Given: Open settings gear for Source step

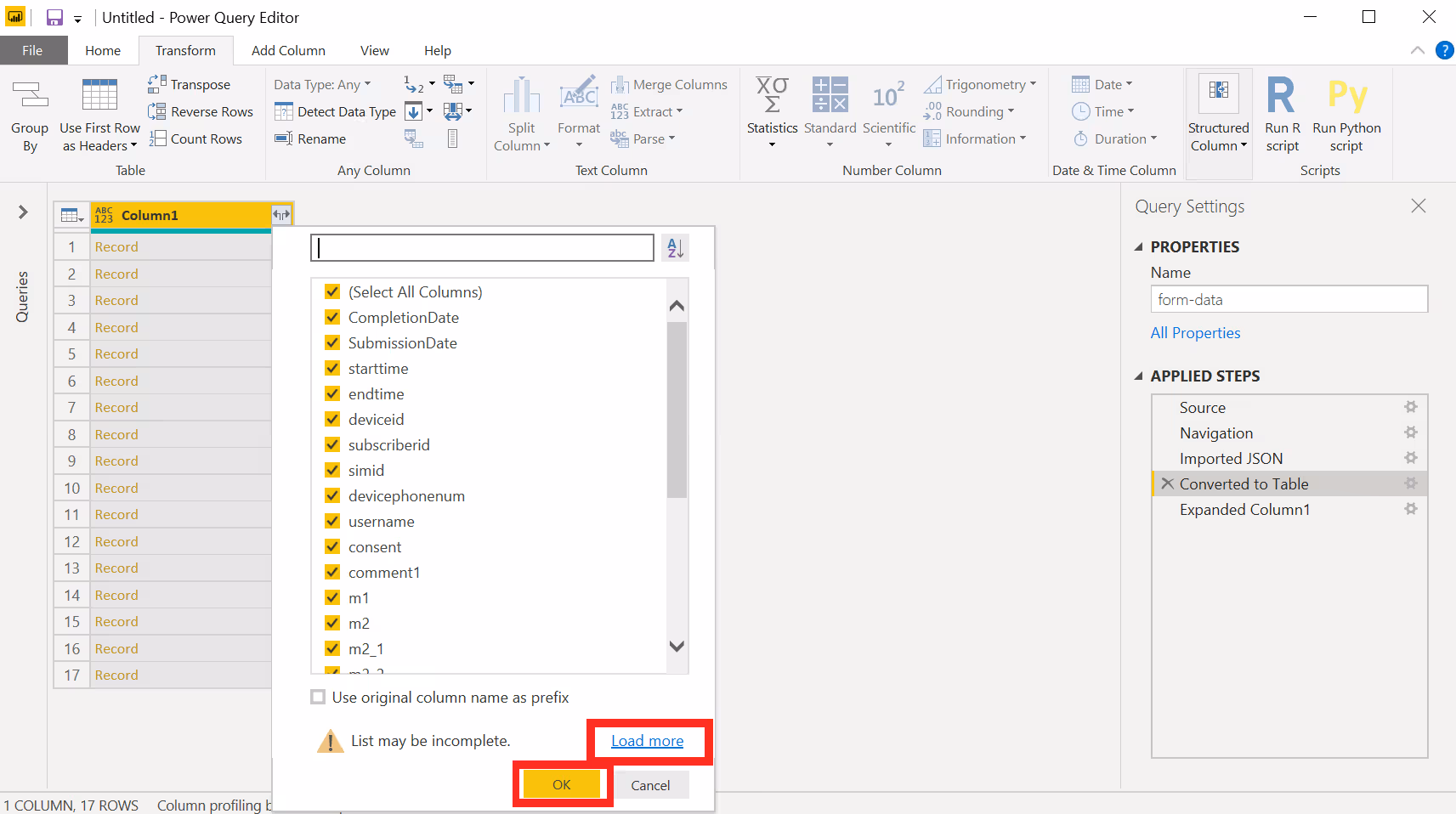Looking at the screenshot, I should [1411, 407].
